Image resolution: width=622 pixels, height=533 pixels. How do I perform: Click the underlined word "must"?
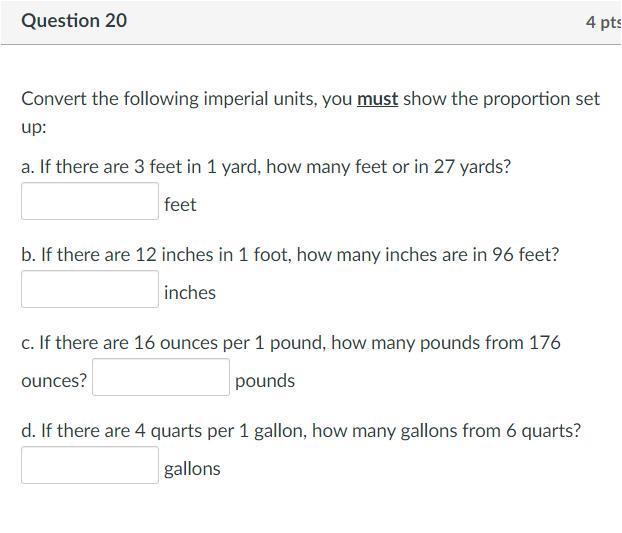[x=378, y=99]
